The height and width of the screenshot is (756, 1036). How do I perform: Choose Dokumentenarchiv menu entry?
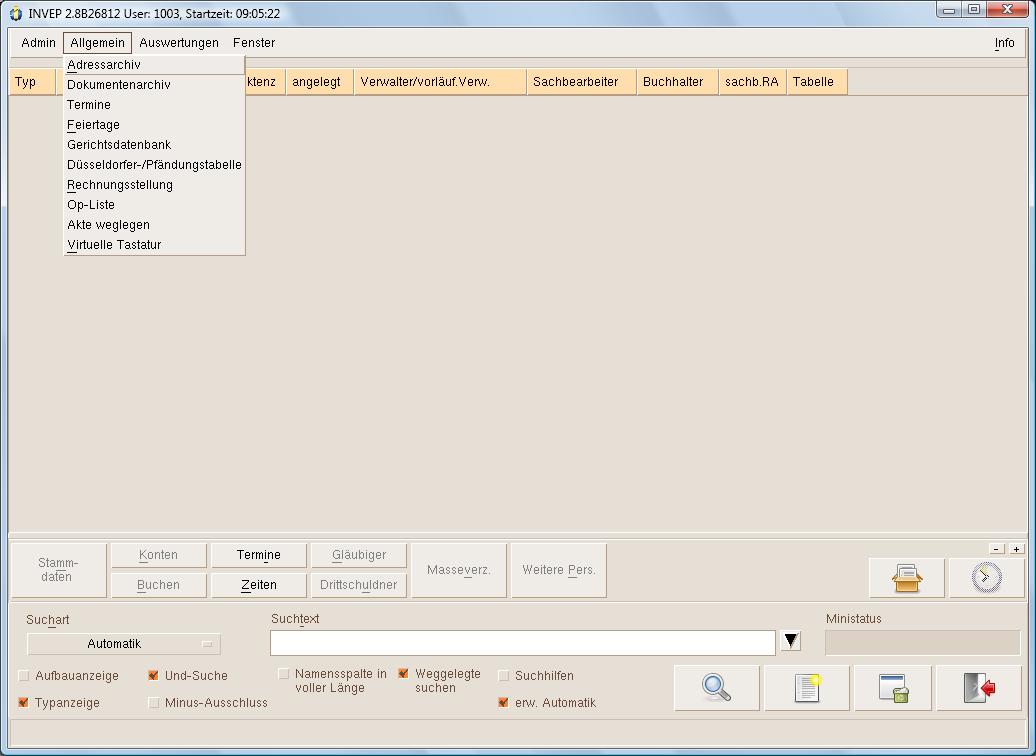(x=154, y=85)
